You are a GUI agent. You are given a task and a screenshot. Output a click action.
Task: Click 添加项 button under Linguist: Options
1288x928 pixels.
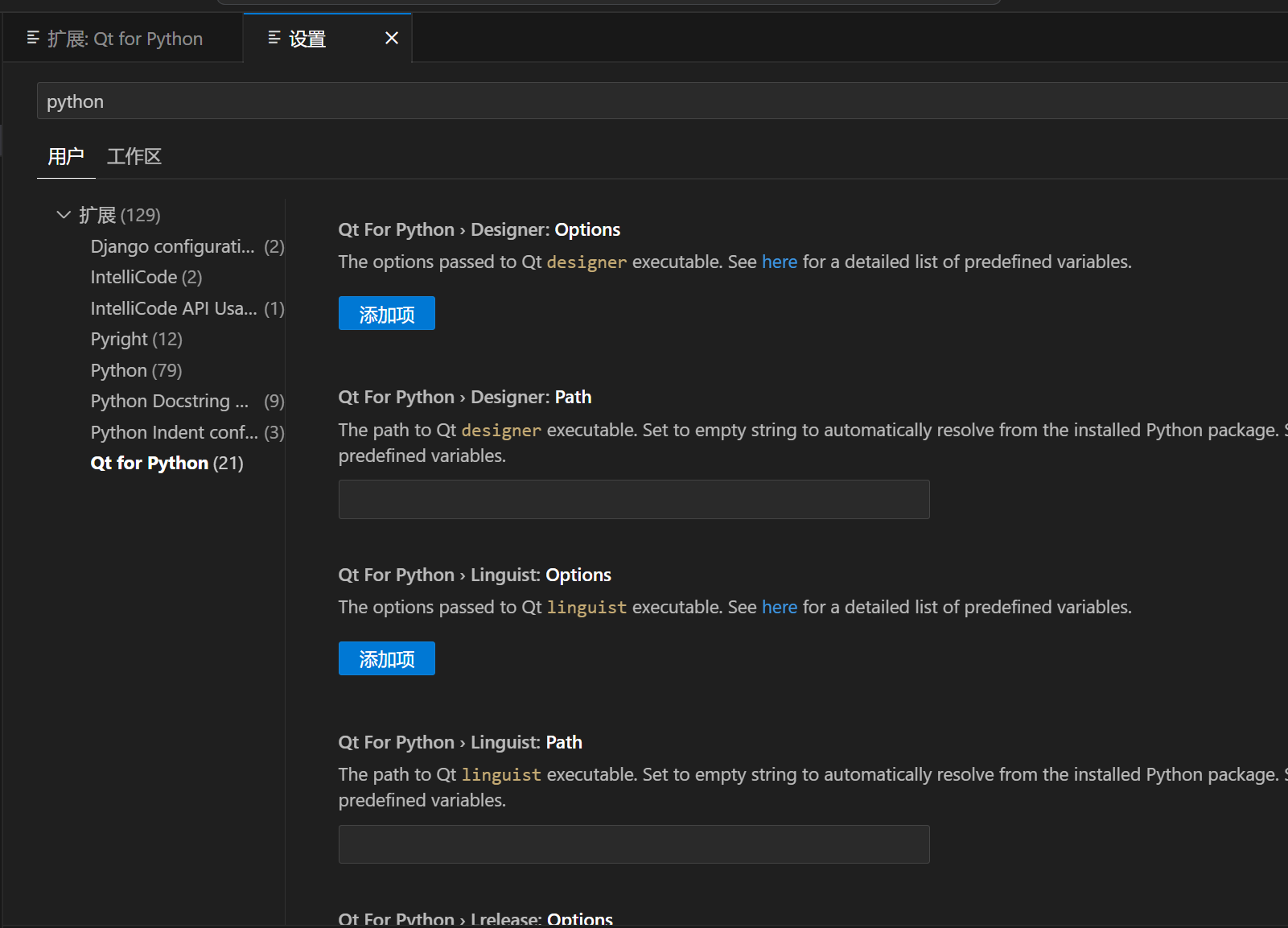click(387, 658)
